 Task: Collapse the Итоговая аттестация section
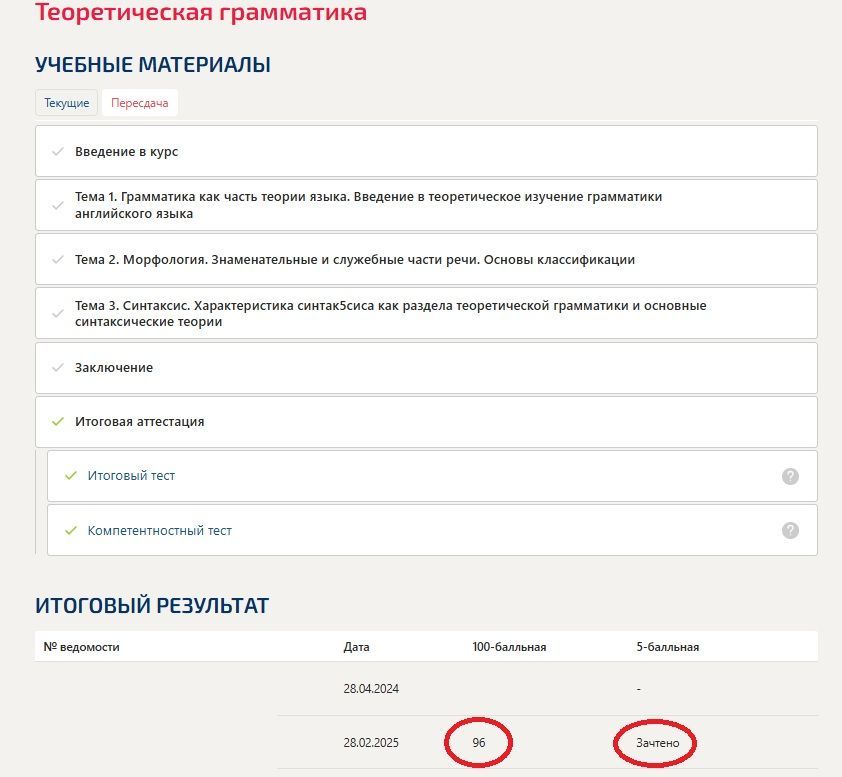coord(426,422)
